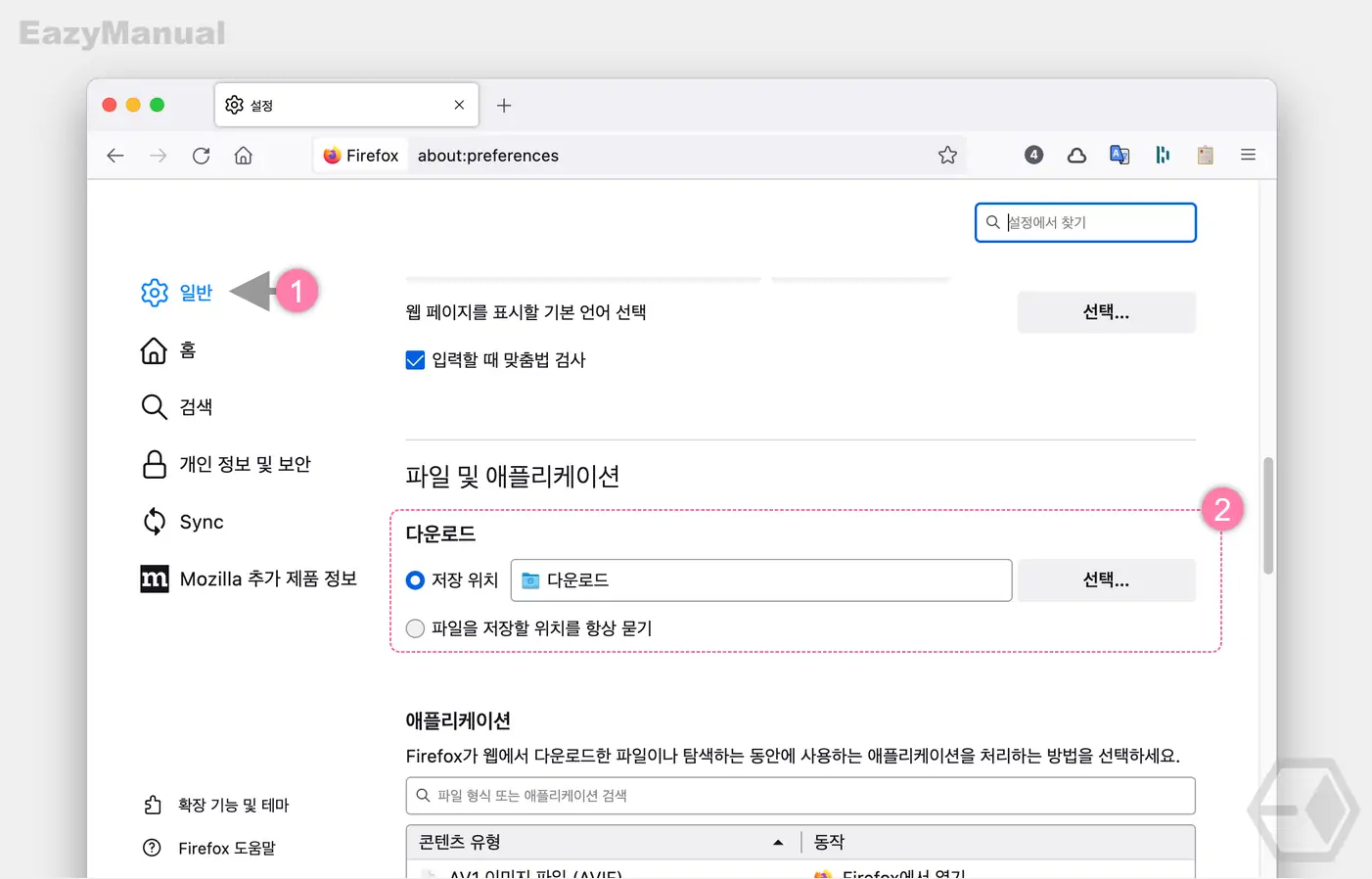Select the 저장 위치 radio button
This screenshot has width=1372, height=879.
click(x=415, y=580)
